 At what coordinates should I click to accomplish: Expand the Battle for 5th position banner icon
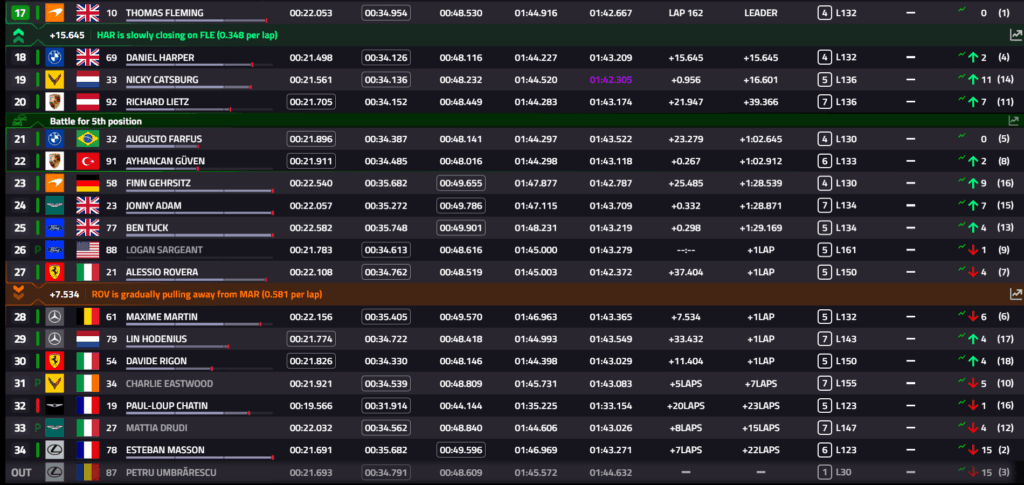tap(20, 121)
